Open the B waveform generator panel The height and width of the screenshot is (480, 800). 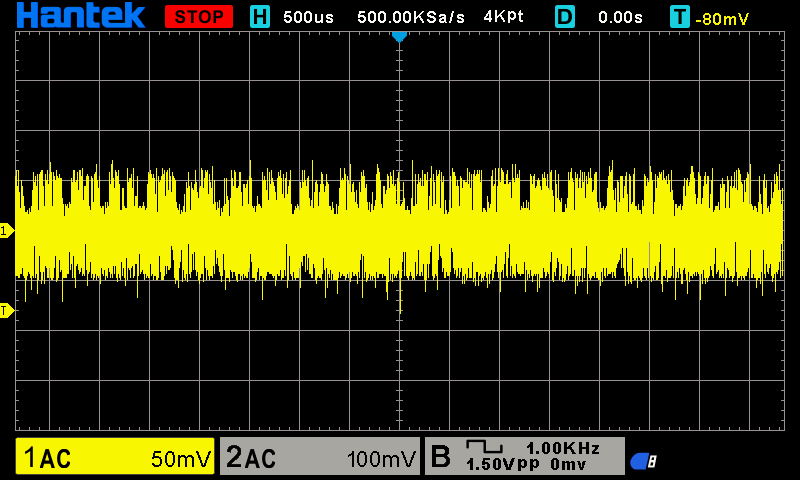[524, 456]
